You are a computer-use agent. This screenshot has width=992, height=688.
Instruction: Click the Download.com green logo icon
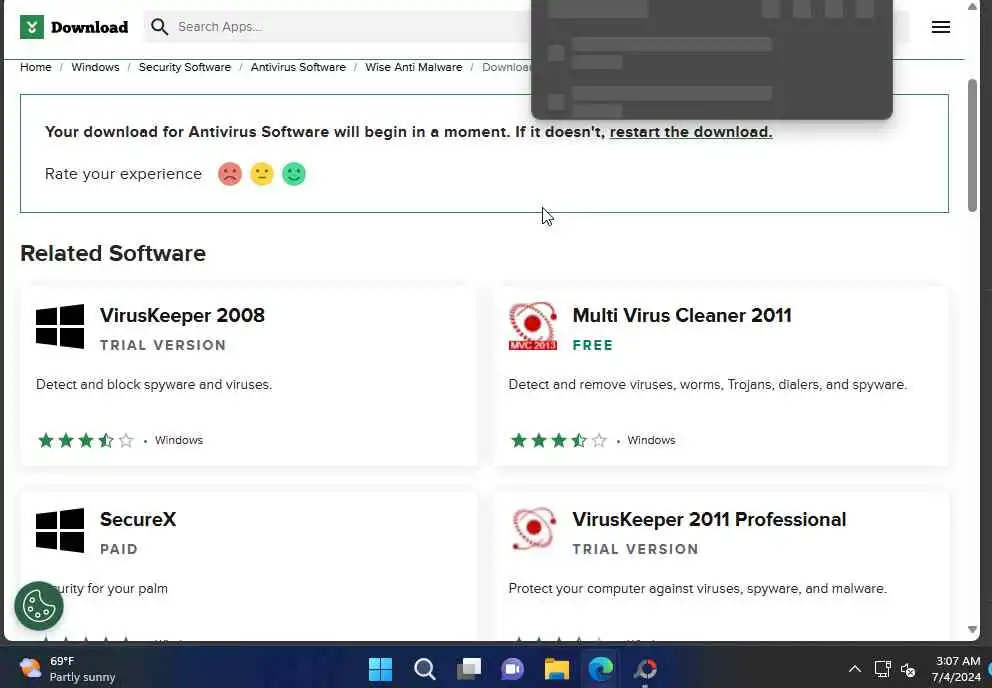point(32,27)
